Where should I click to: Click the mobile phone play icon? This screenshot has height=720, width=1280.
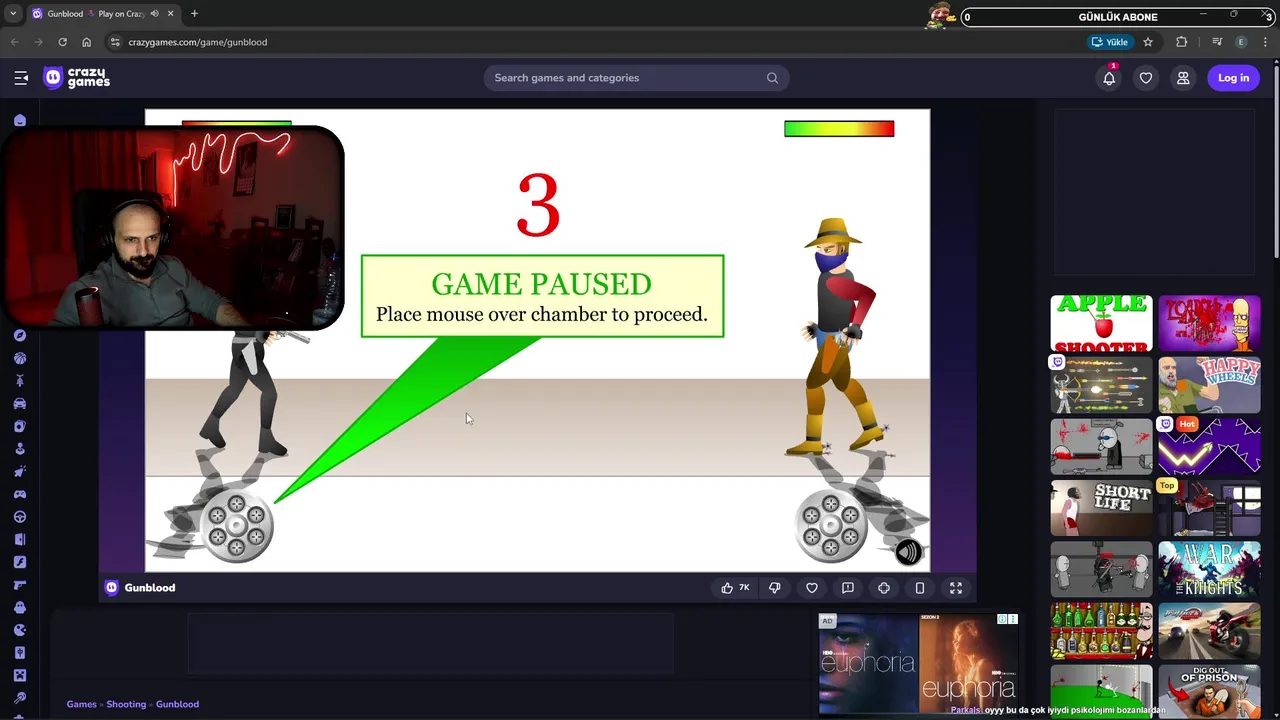pos(920,588)
